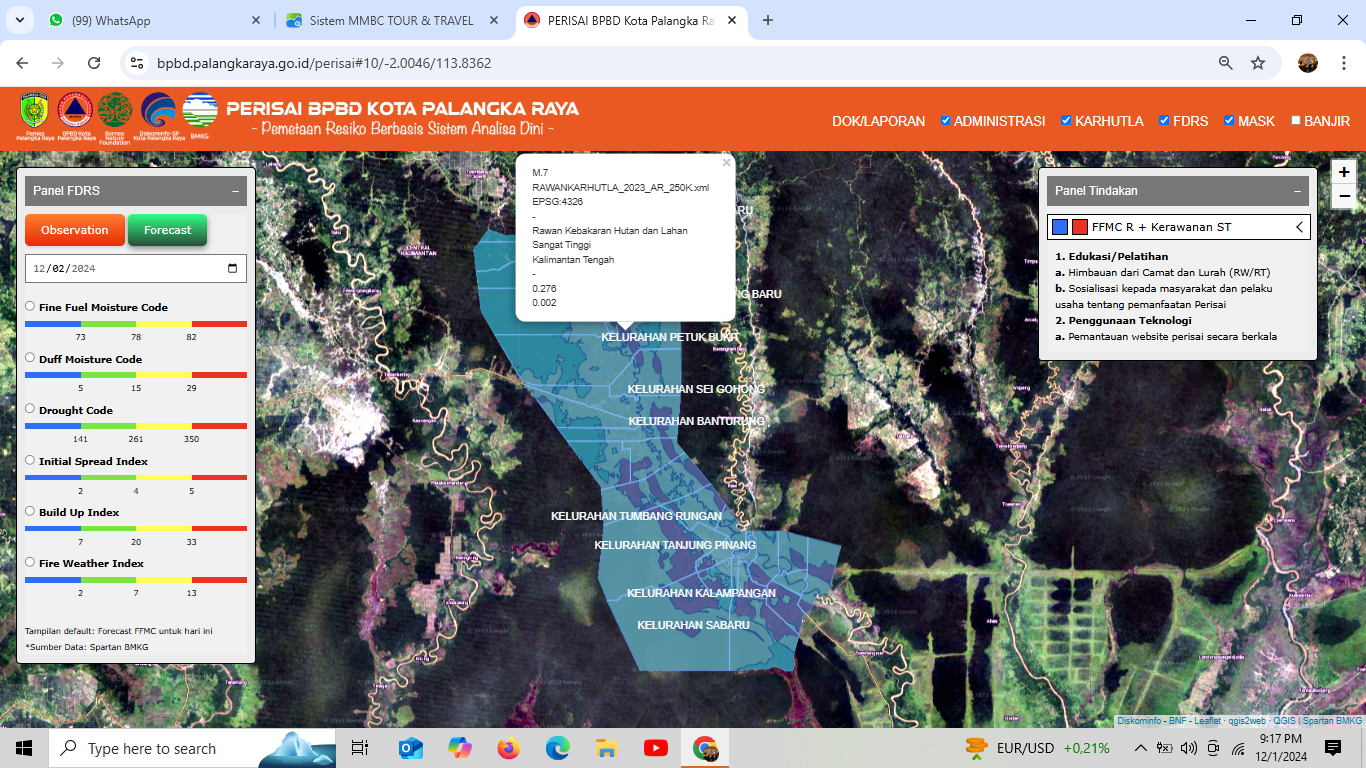Switch to Chrome in the taskbar
Image resolution: width=1366 pixels, height=768 pixels.
(x=705, y=748)
